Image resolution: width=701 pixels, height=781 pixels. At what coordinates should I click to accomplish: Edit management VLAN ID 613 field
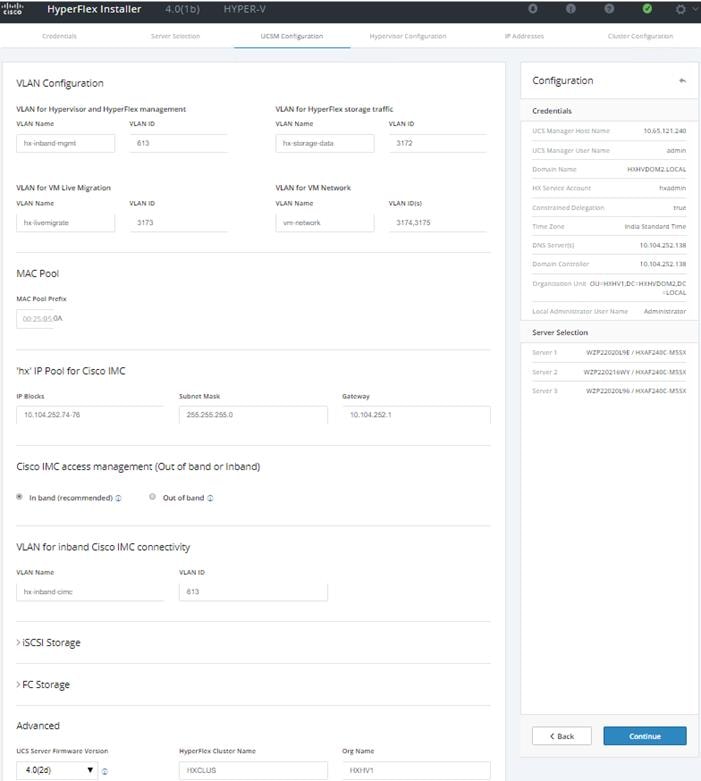click(x=178, y=143)
